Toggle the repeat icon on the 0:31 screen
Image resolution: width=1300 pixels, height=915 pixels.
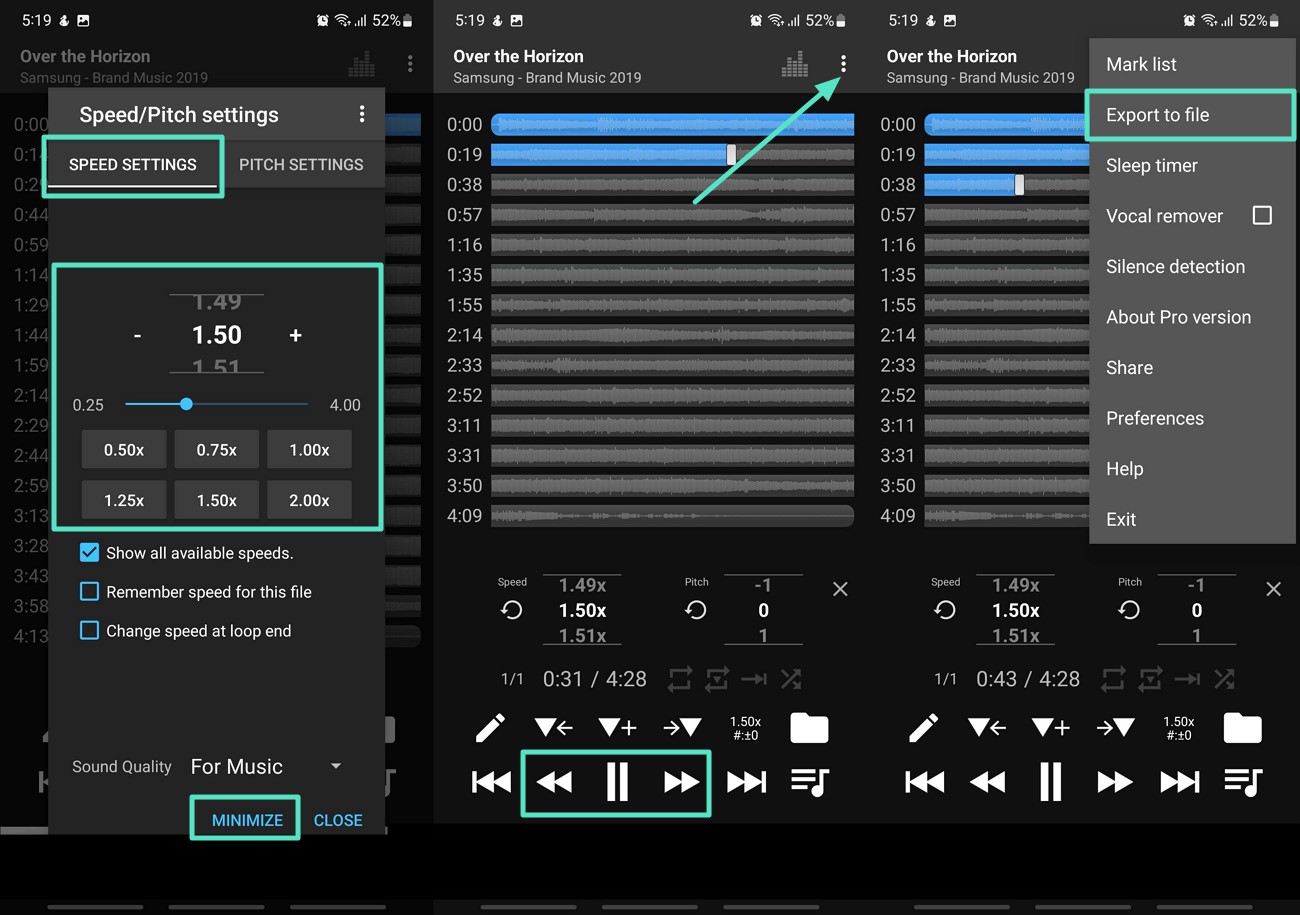[x=679, y=679]
